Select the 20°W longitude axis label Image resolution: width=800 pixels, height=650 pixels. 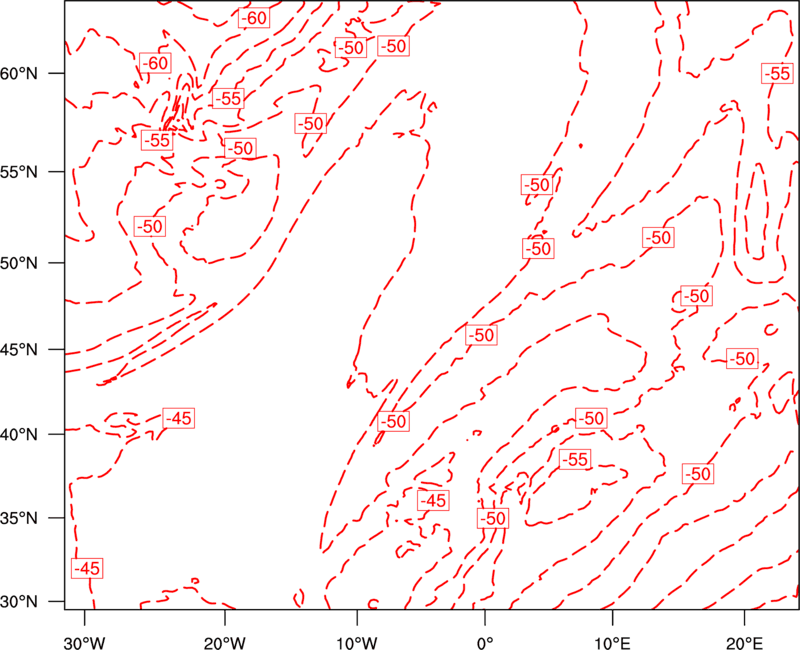tap(224, 642)
